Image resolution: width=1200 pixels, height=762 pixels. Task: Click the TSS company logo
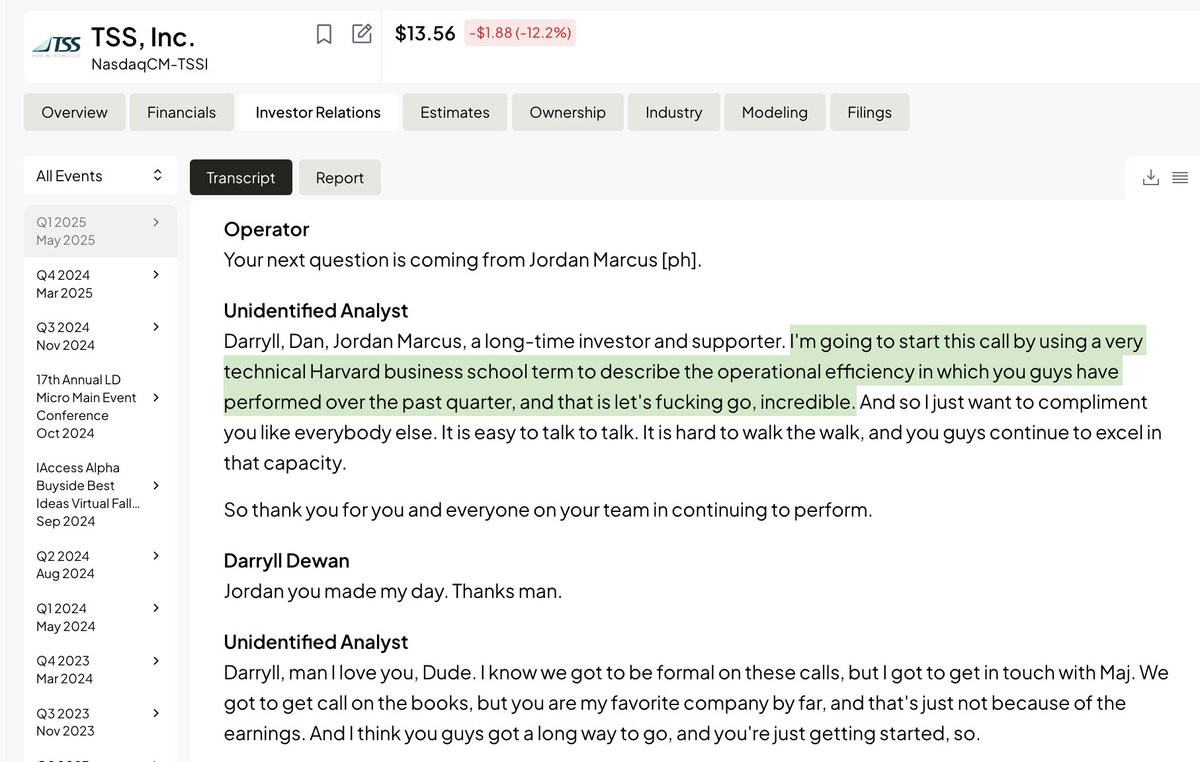pos(56,44)
